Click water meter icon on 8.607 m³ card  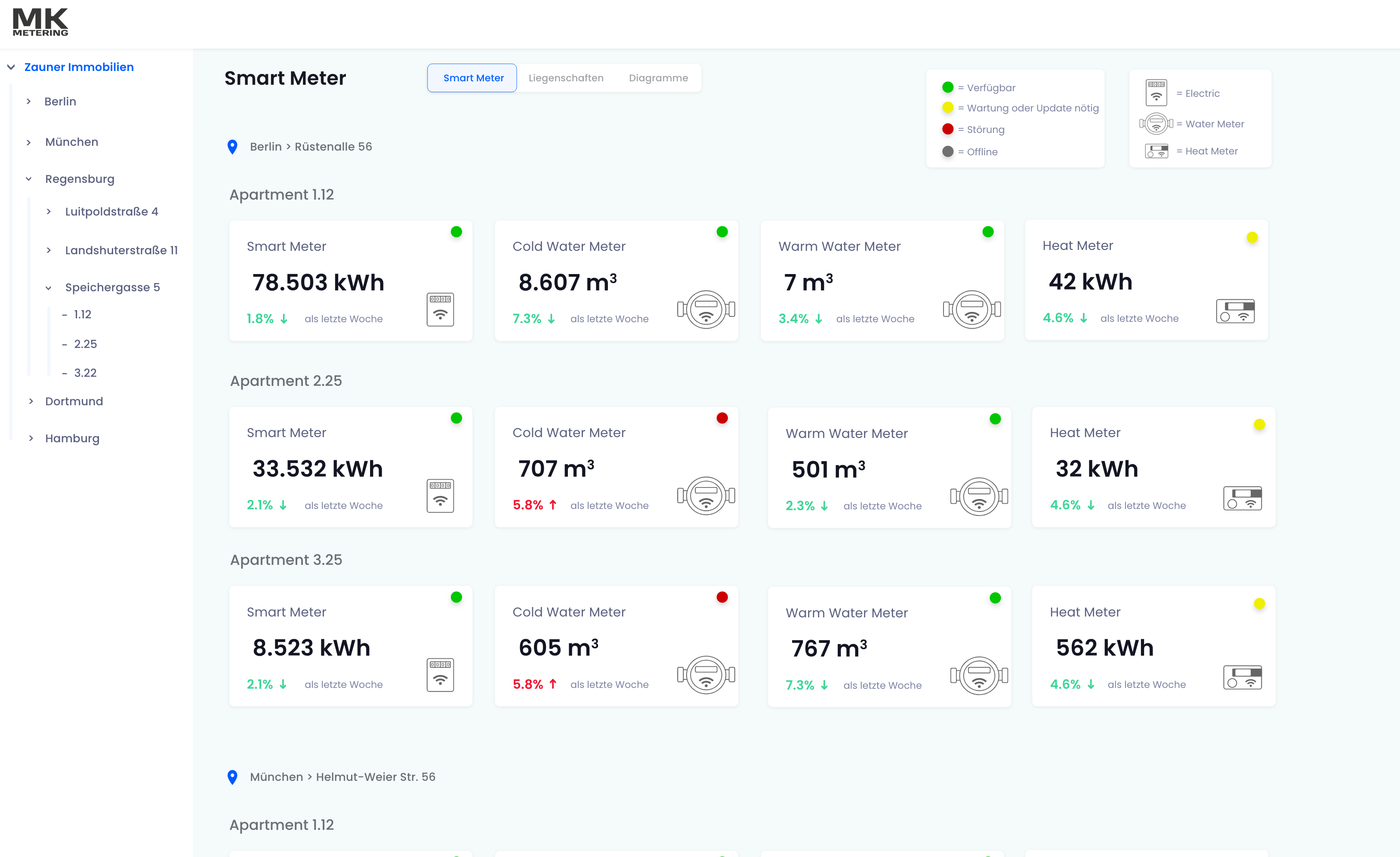tap(706, 309)
